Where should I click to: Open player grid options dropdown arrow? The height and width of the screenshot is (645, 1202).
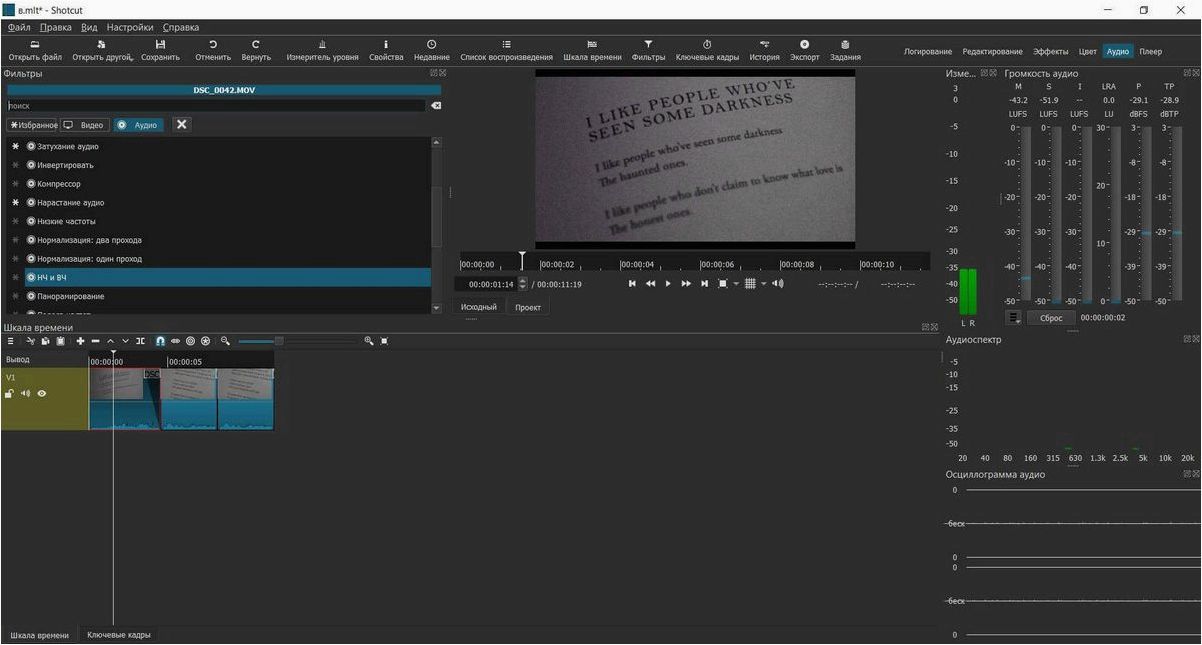pos(764,284)
